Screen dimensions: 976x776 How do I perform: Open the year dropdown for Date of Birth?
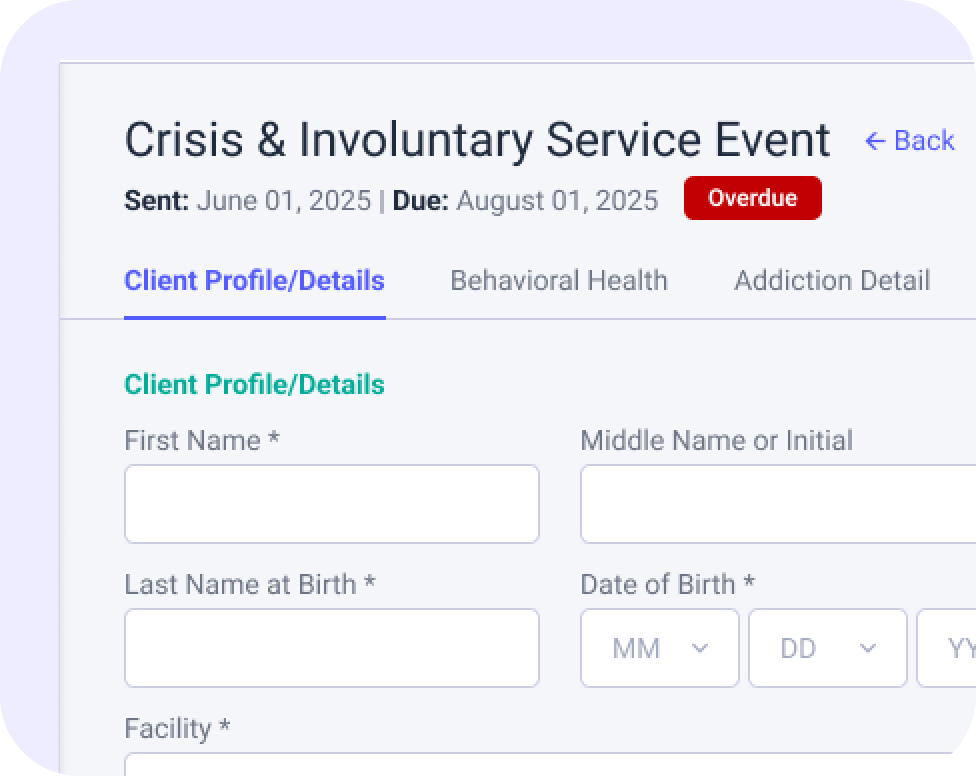[x=950, y=648]
